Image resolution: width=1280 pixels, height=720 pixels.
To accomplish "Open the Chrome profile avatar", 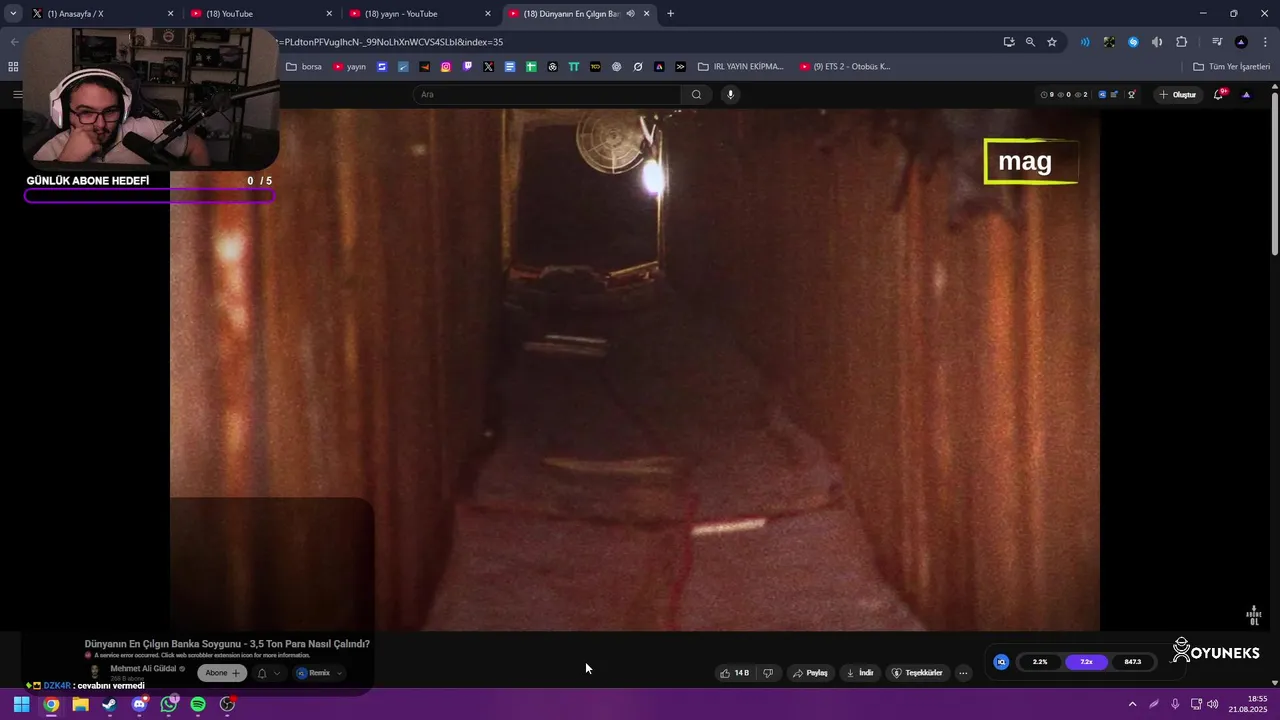I will (1241, 42).
